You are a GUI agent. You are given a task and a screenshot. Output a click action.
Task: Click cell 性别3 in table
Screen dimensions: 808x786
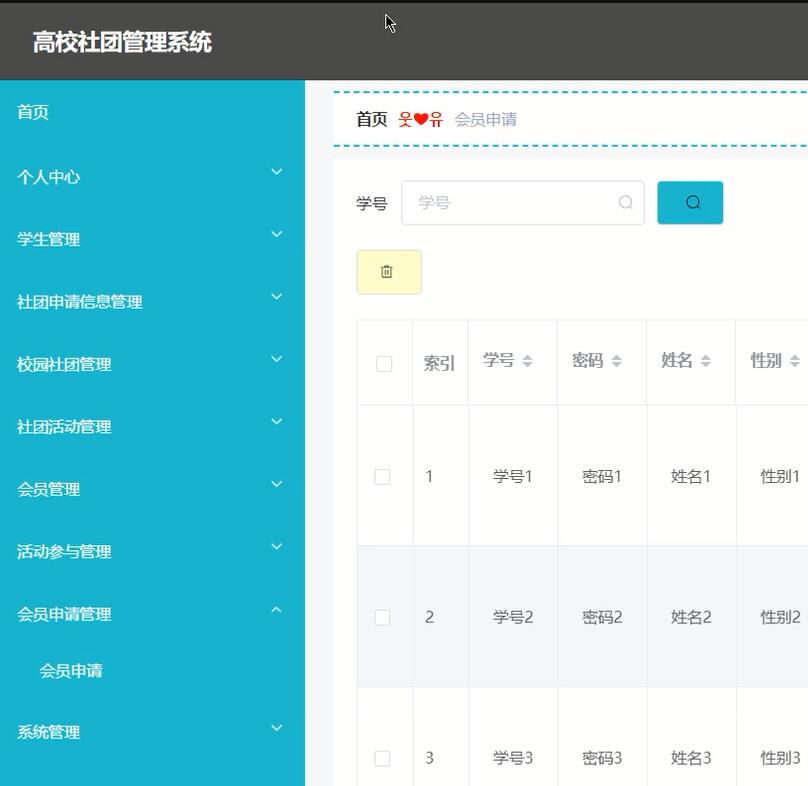(780, 758)
